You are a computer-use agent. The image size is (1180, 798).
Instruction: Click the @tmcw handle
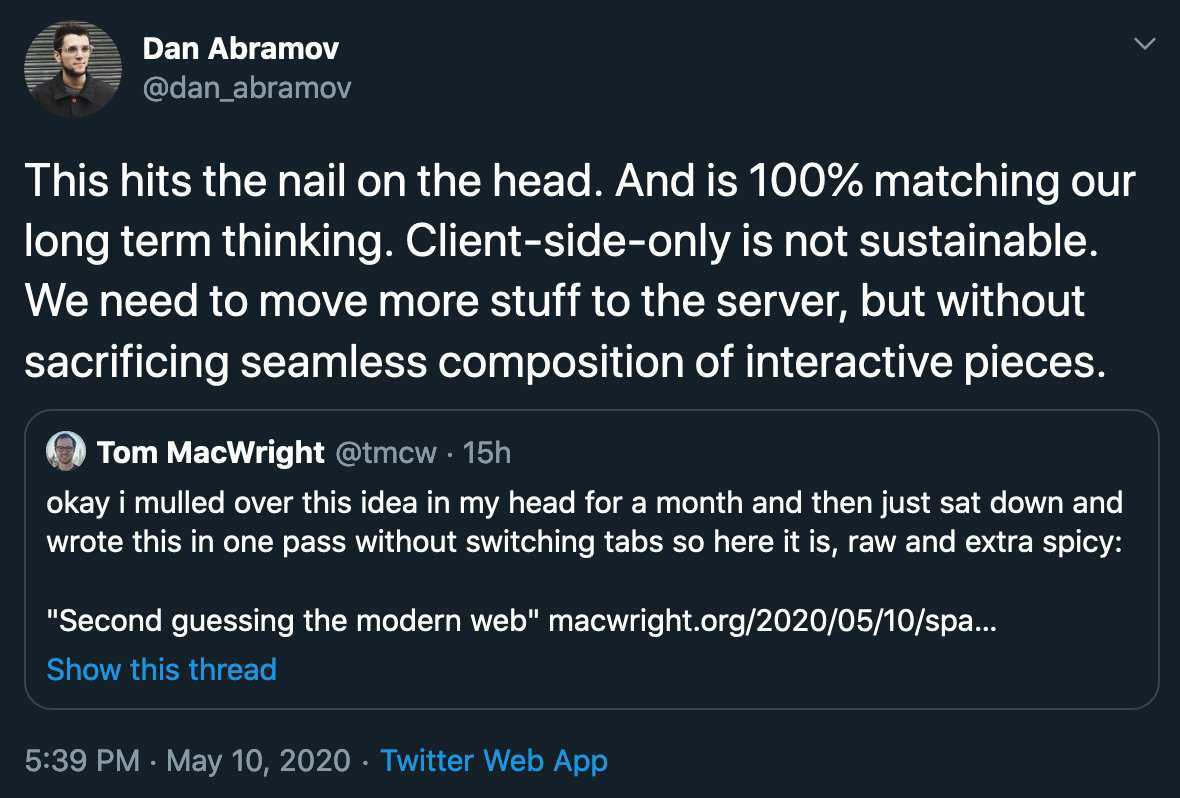click(385, 453)
